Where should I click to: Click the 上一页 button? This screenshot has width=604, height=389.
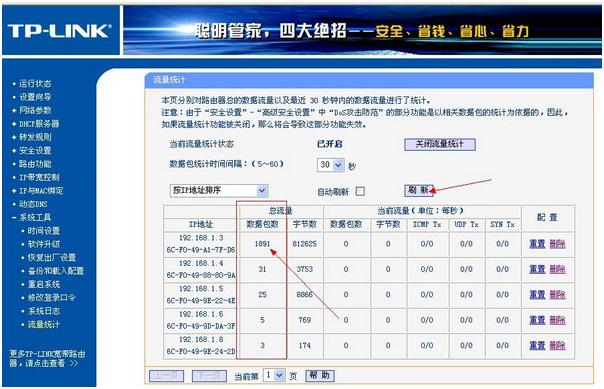[x=166, y=376]
